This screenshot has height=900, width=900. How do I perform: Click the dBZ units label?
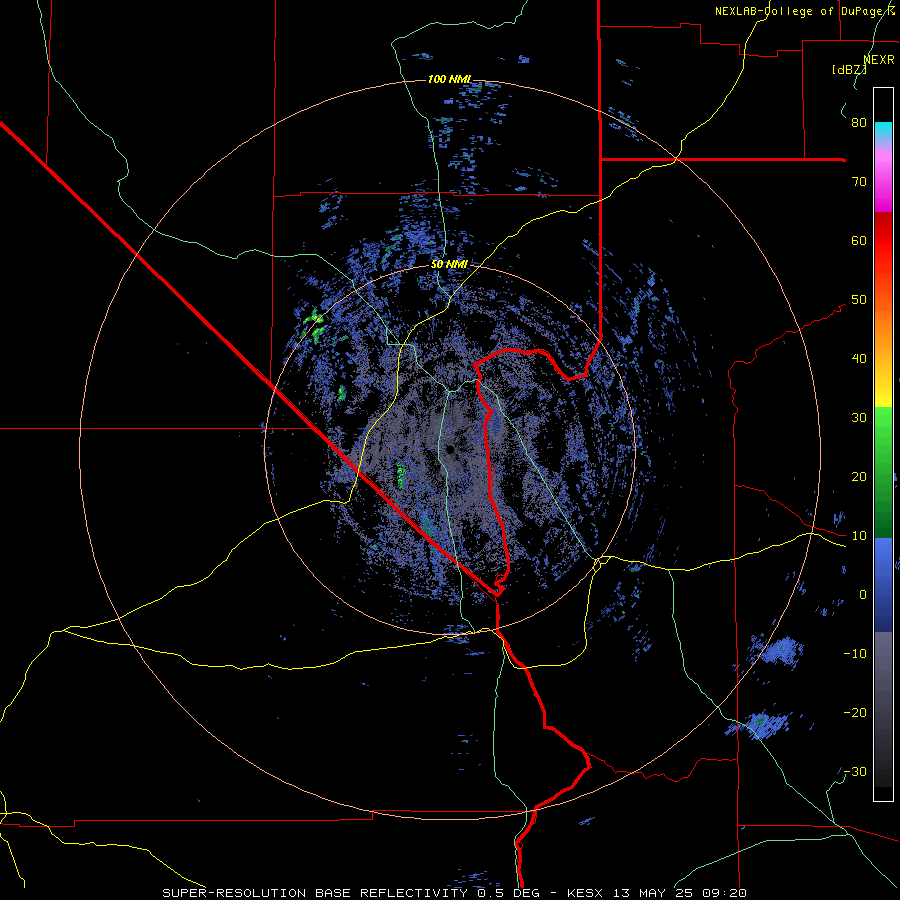pos(849,69)
